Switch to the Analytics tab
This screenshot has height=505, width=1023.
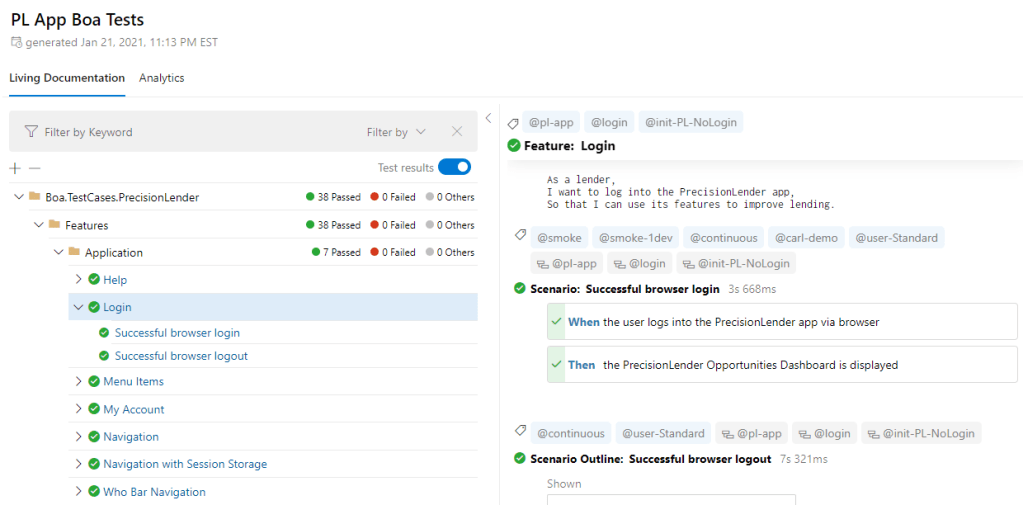[161, 78]
